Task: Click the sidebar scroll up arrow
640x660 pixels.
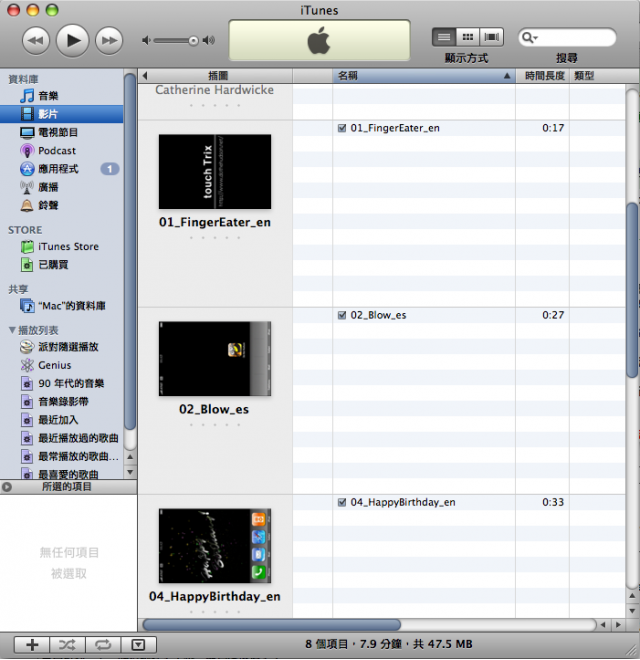Action: (x=130, y=457)
